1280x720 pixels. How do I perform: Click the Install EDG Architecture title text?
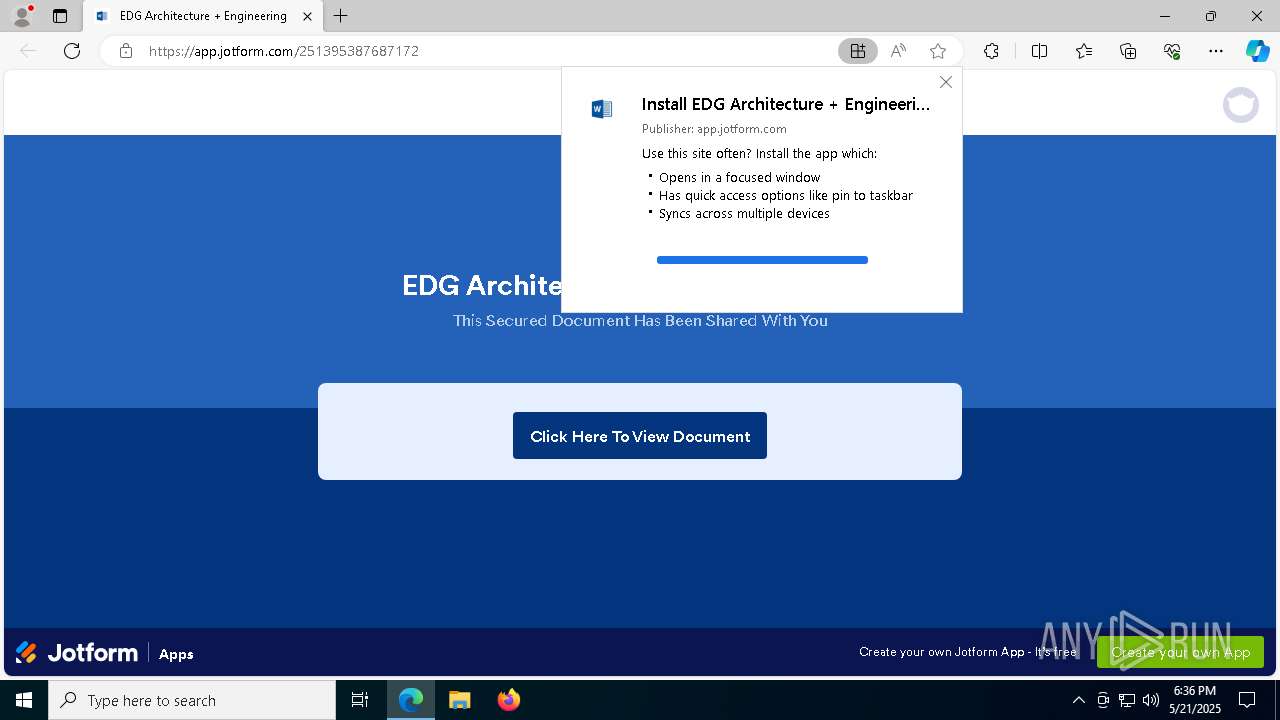tap(786, 104)
